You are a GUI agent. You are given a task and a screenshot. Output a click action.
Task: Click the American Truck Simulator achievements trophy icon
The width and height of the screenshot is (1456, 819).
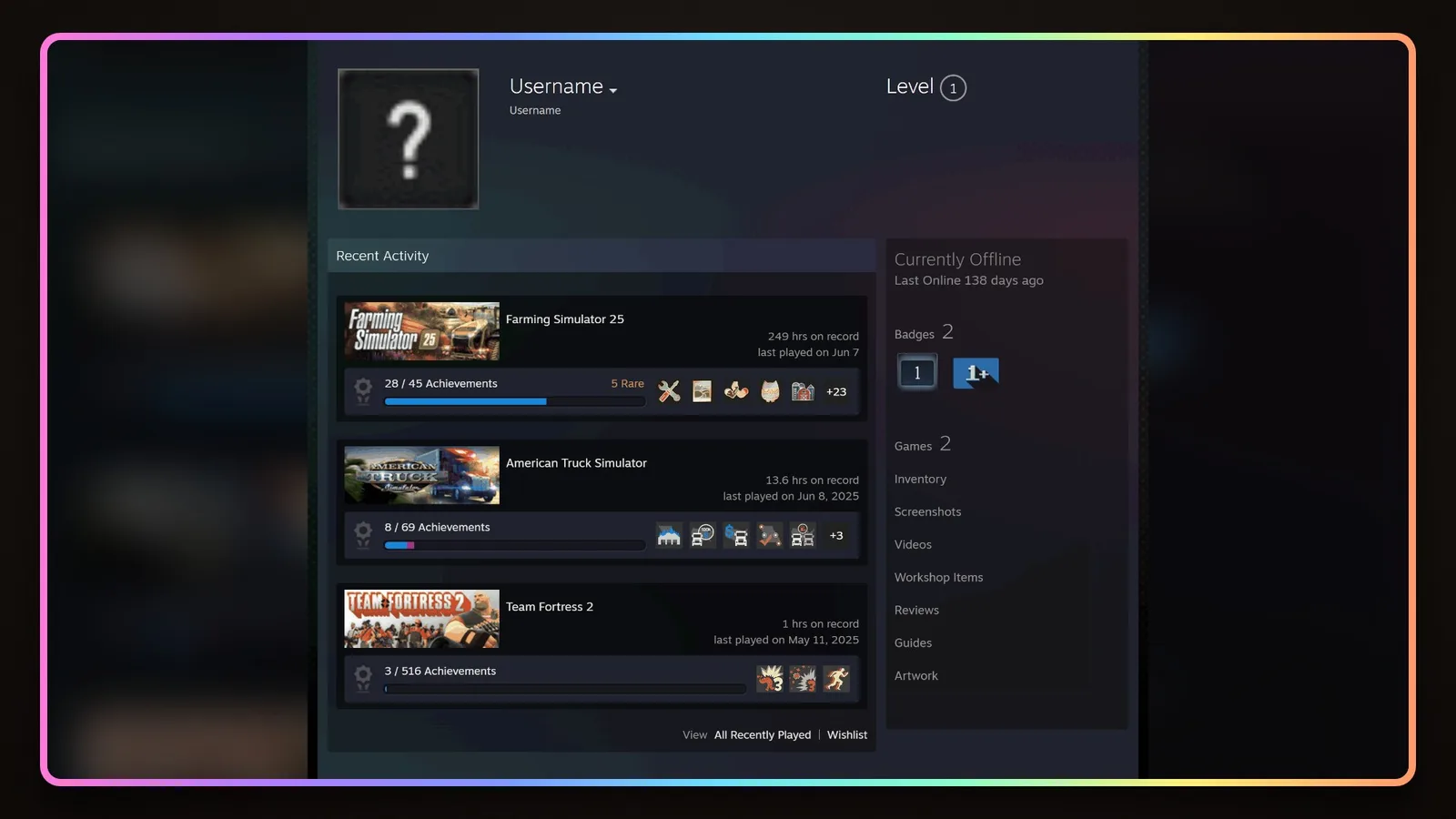[x=363, y=536]
